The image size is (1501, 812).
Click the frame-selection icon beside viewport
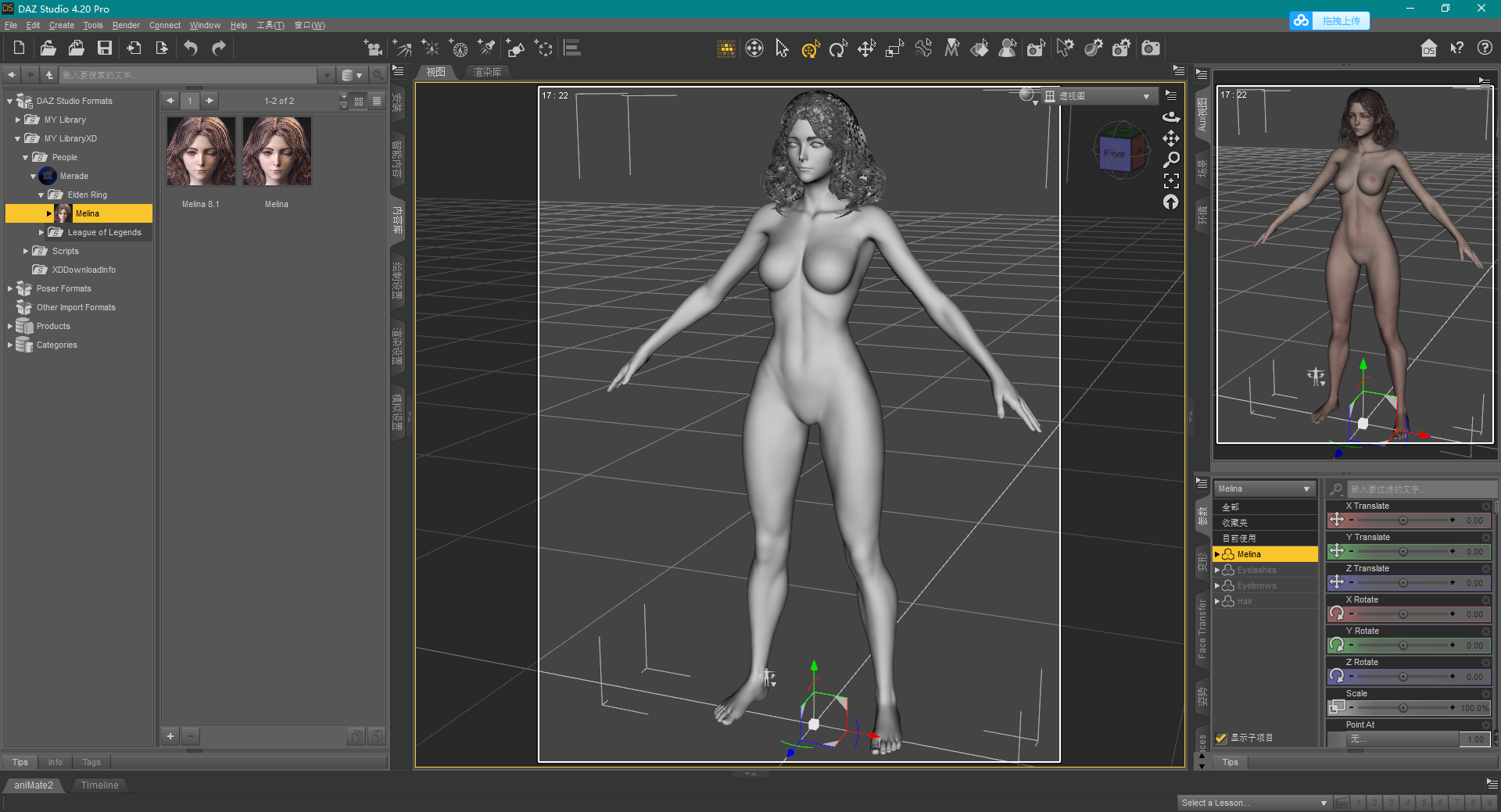pyautogui.click(x=1170, y=181)
